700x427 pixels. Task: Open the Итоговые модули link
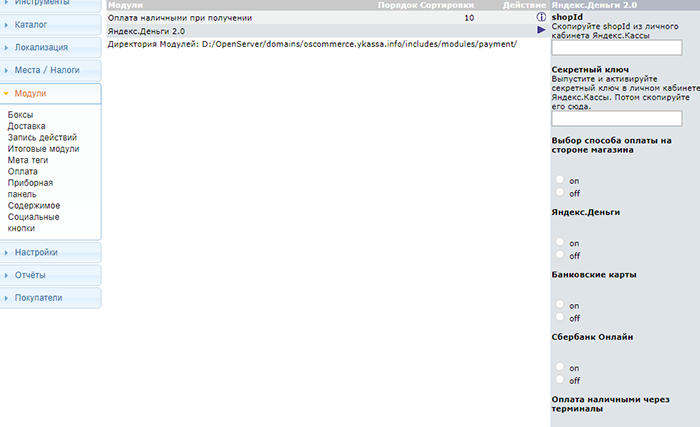43,149
